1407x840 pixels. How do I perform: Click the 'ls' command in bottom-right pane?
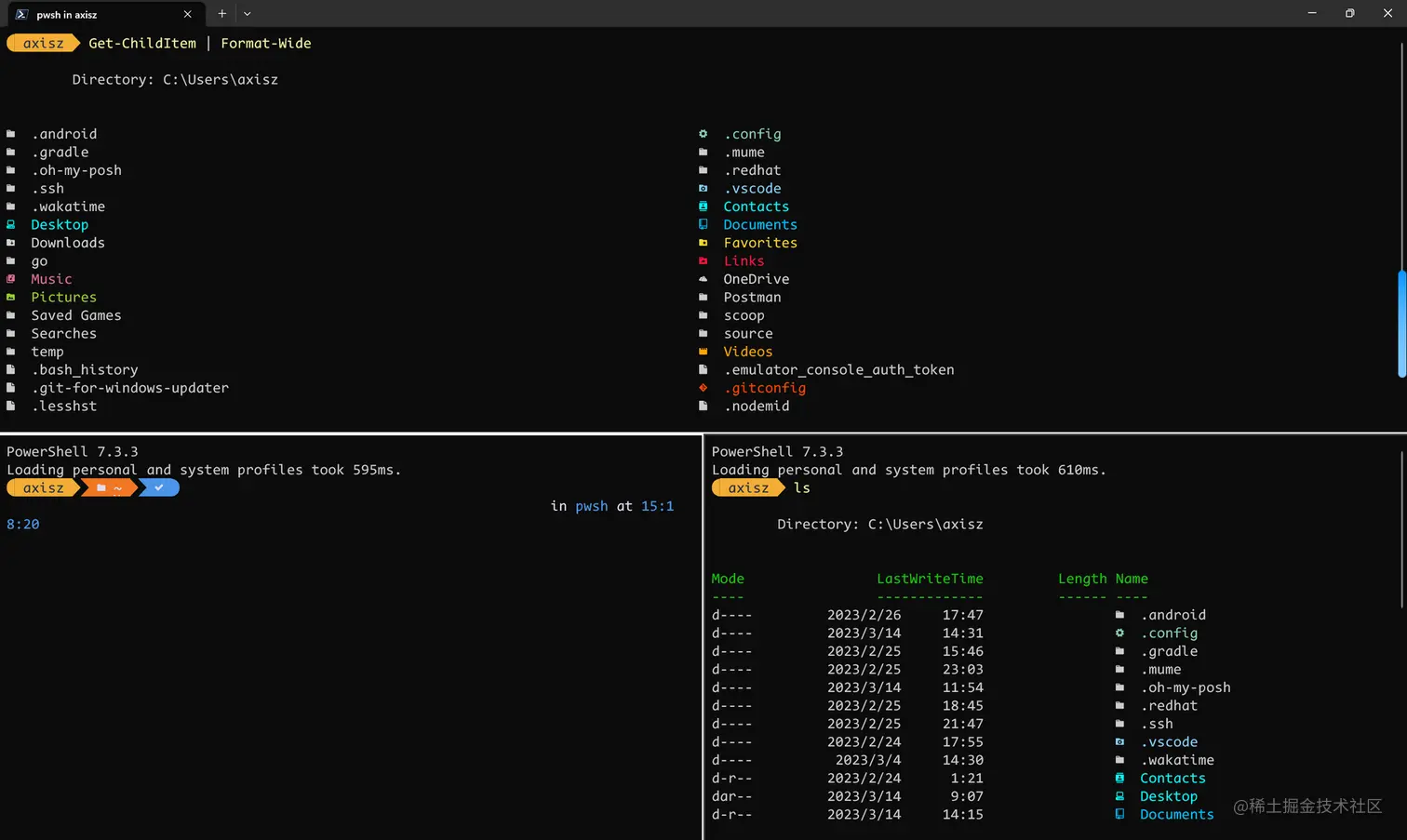coord(802,487)
